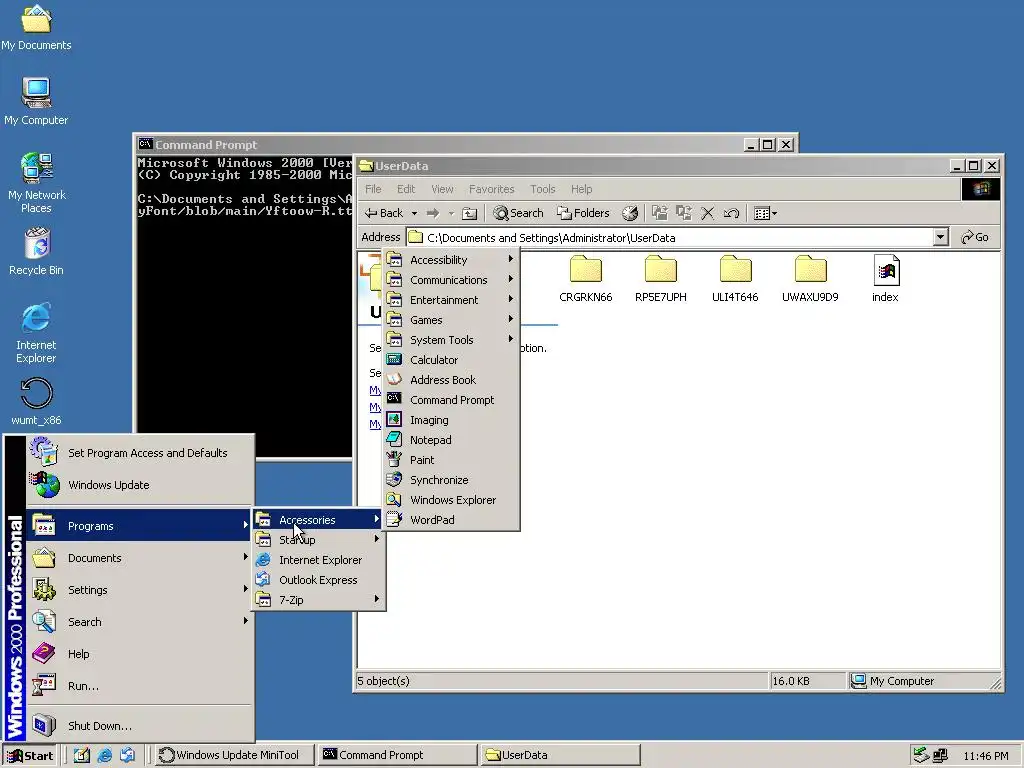Open the Favorites menu in UserData window
The image size is (1024, 768).
[x=491, y=189]
